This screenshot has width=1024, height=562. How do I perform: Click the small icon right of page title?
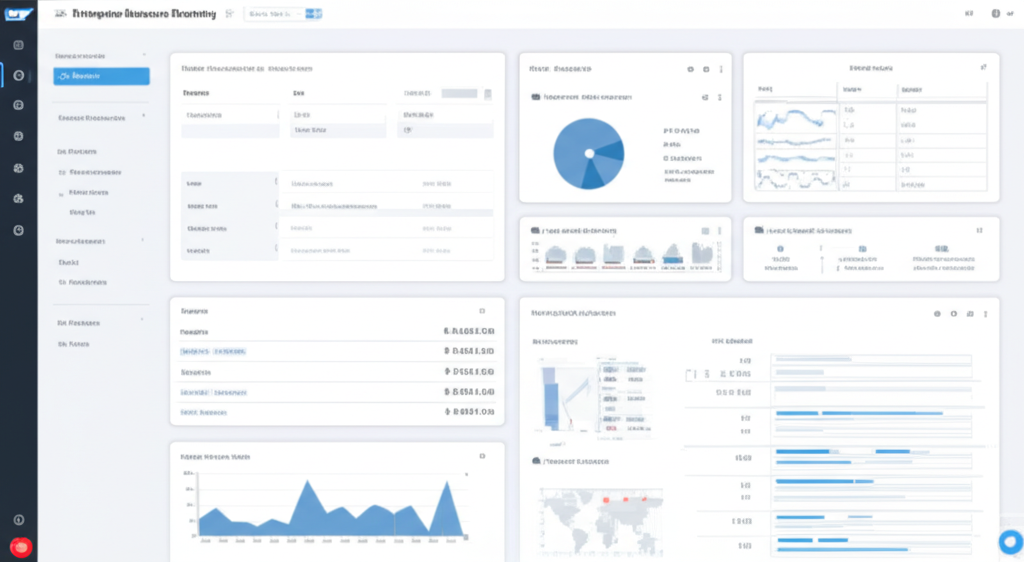point(229,14)
